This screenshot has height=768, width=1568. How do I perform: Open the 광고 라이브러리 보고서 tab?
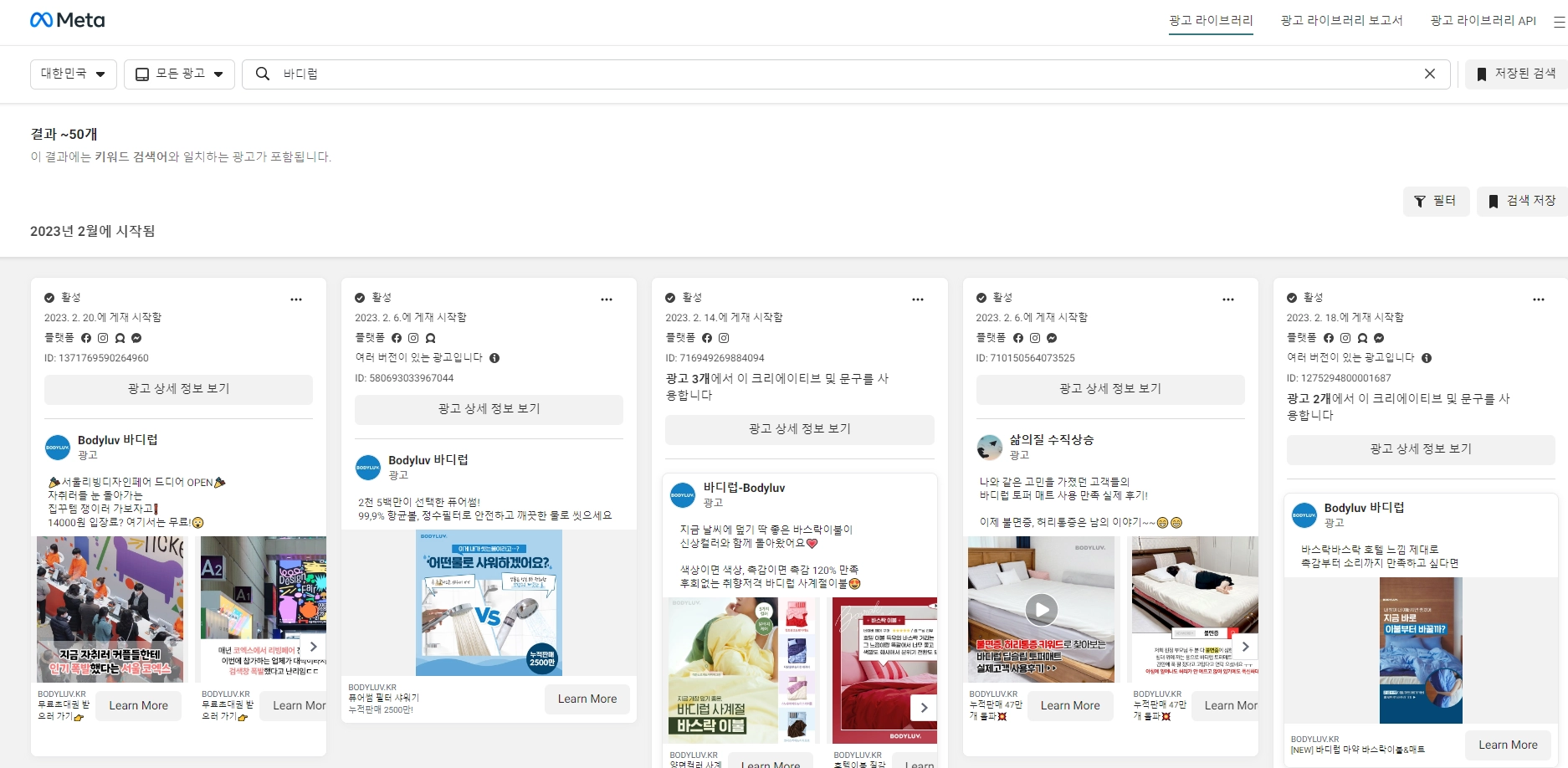click(1341, 20)
